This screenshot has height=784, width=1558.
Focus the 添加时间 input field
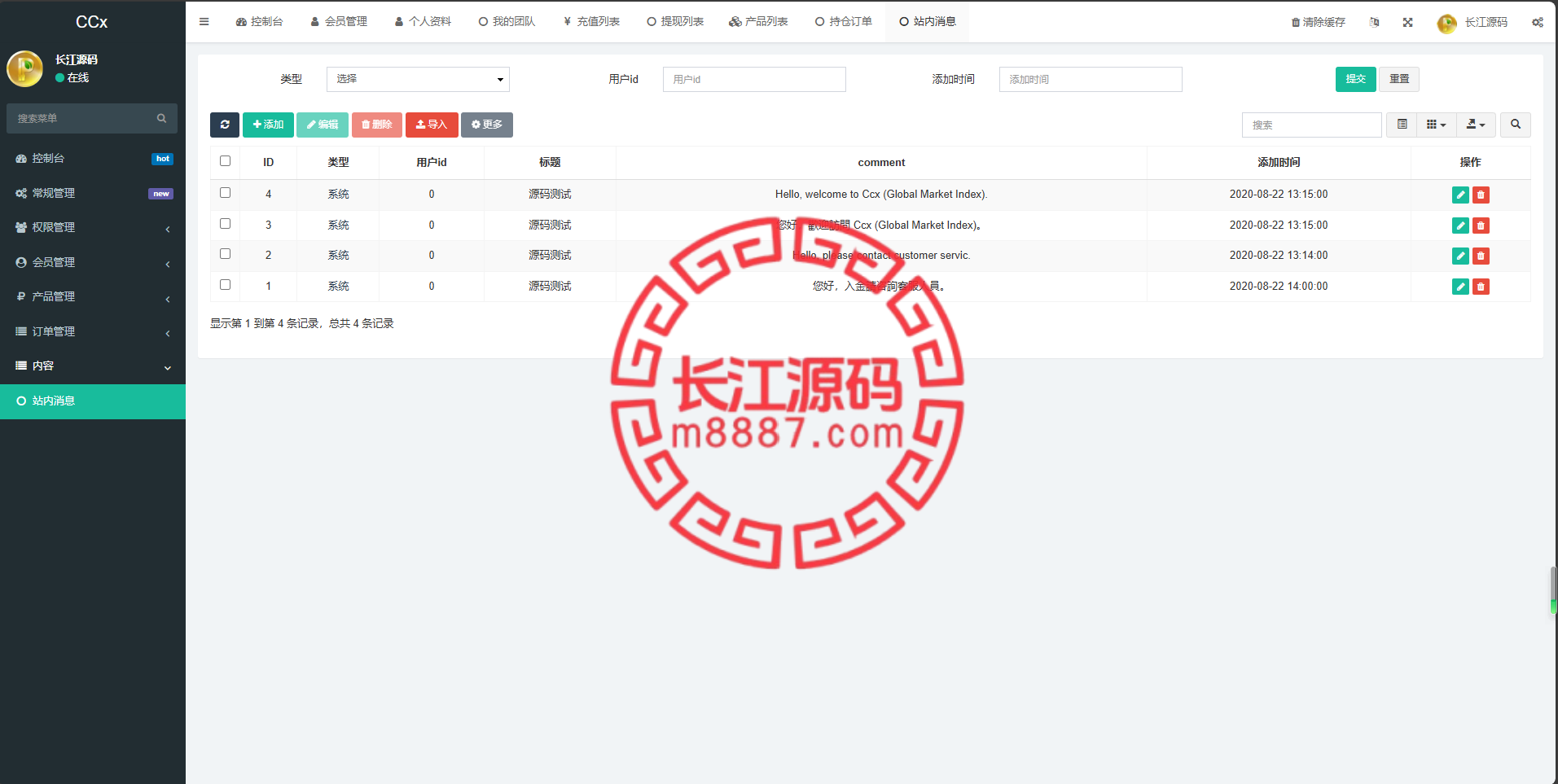click(x=1091, y=79)
